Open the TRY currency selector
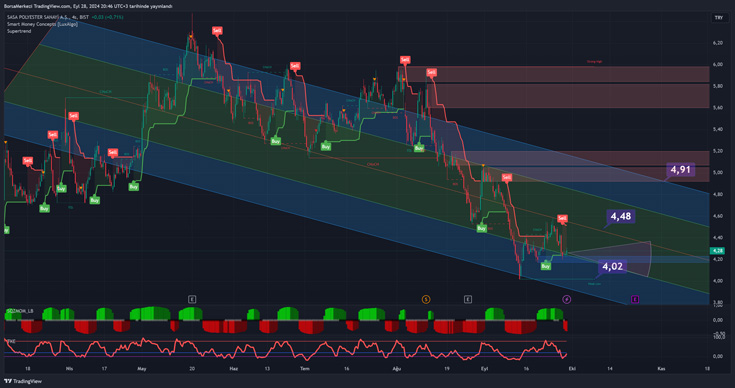This screenshot has width=735, height=388. tap(719, 18)
